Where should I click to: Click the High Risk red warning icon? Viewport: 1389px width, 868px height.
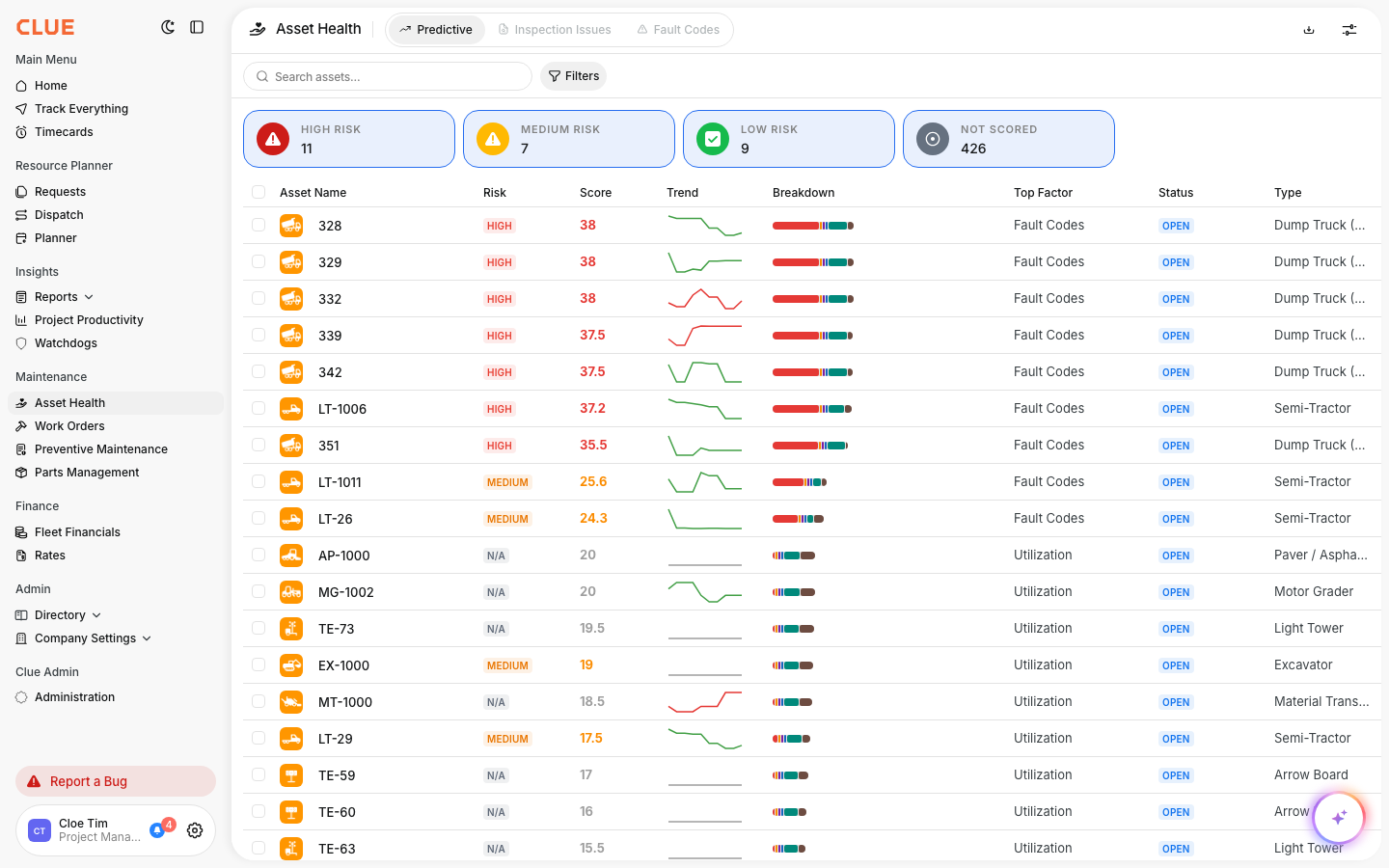tap(273, 139)
